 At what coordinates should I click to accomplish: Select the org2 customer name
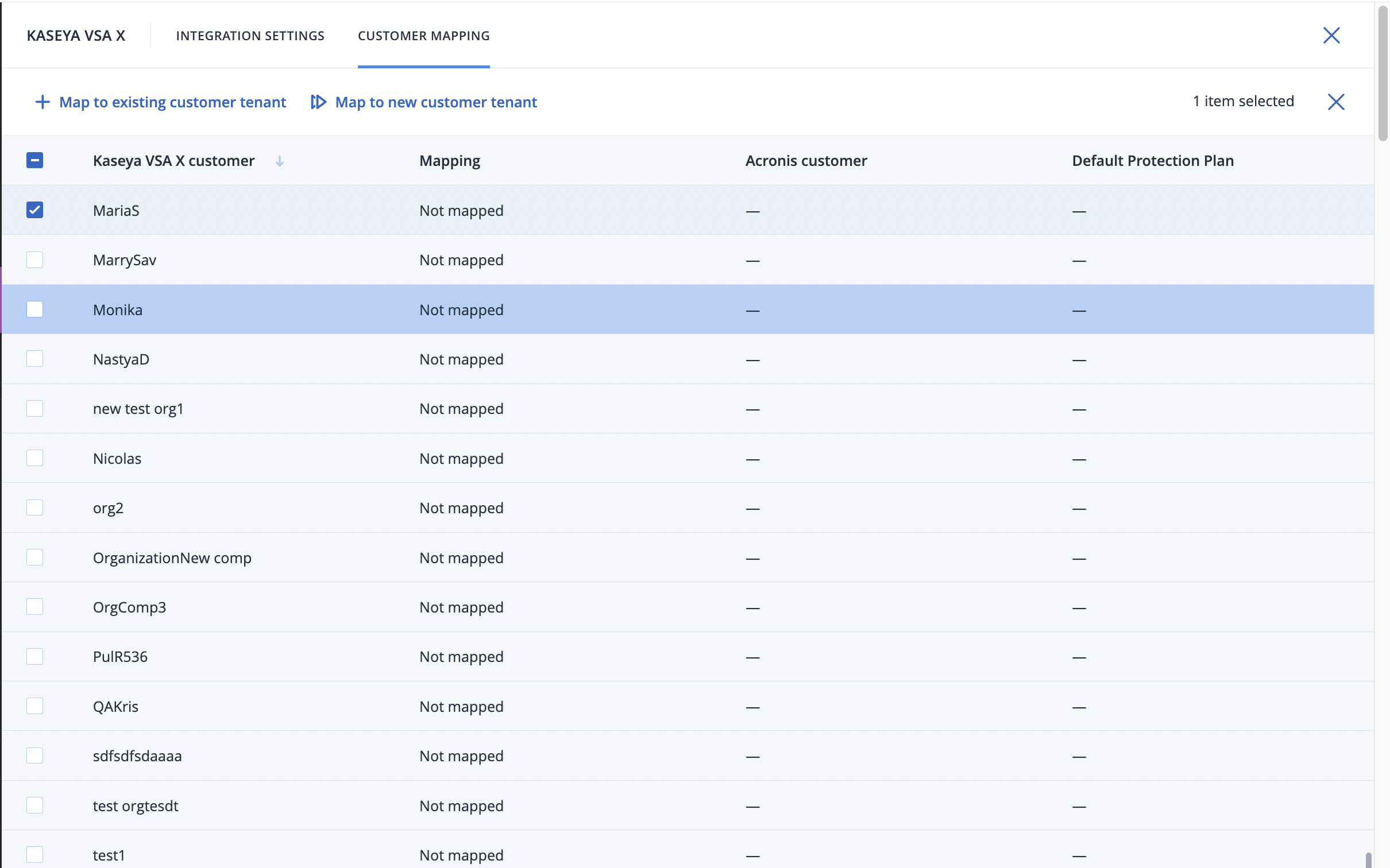click(x=108, y=509)
